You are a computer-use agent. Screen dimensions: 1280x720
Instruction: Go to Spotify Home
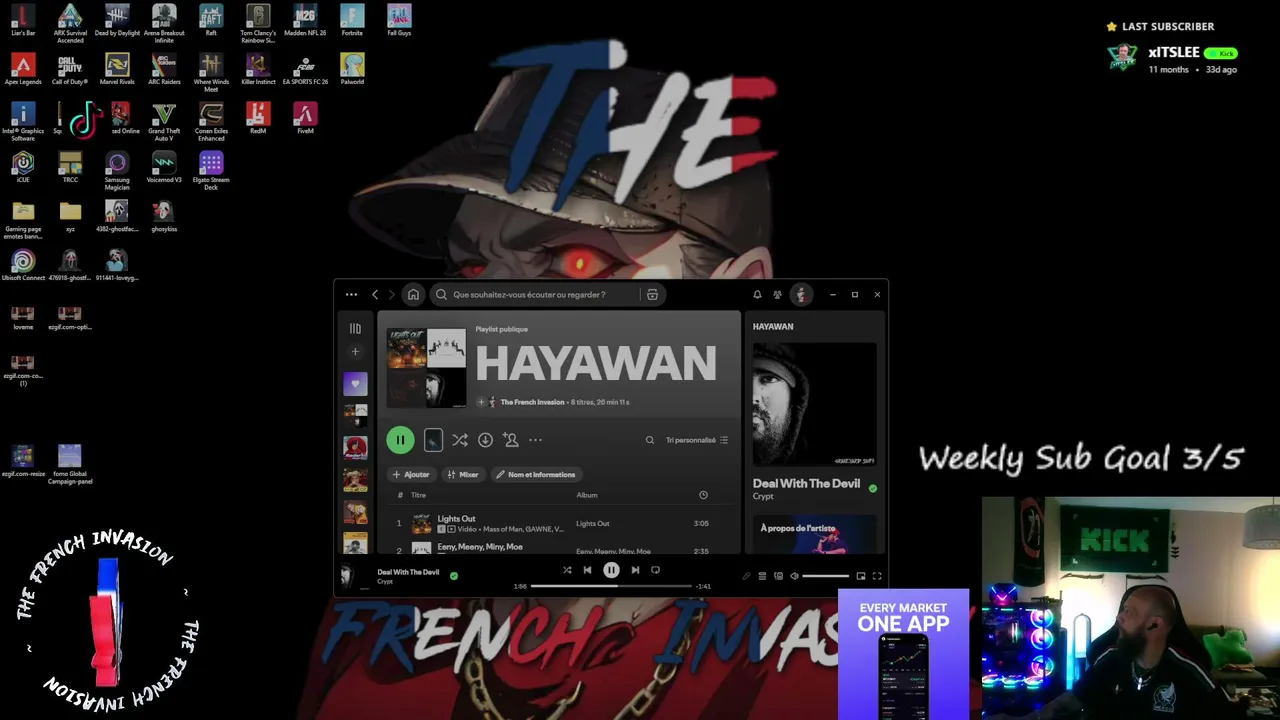coord(413,295)
